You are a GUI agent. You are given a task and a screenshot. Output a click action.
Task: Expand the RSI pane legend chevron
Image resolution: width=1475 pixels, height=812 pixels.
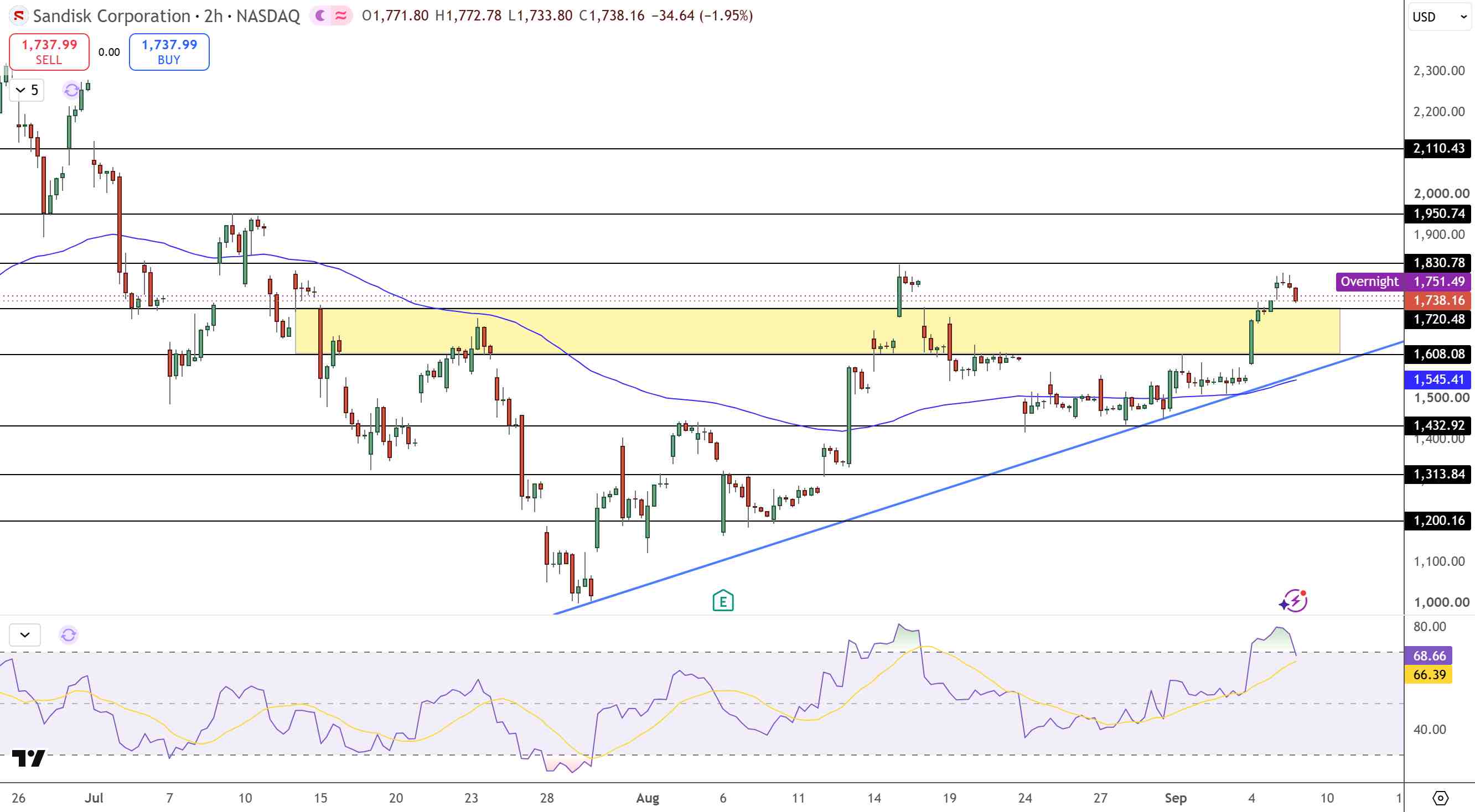pyautogui.click(x=24, y=634)
